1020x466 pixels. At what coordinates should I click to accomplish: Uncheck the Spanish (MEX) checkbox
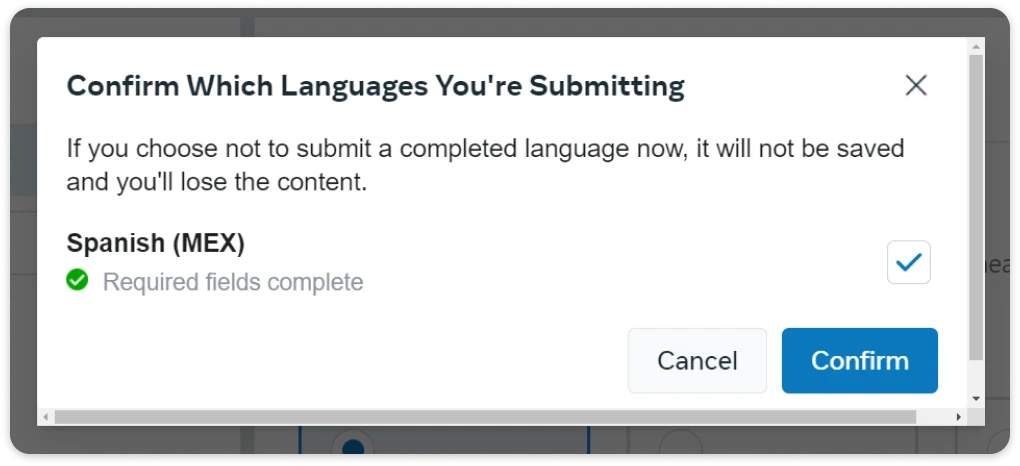point(908,262)
